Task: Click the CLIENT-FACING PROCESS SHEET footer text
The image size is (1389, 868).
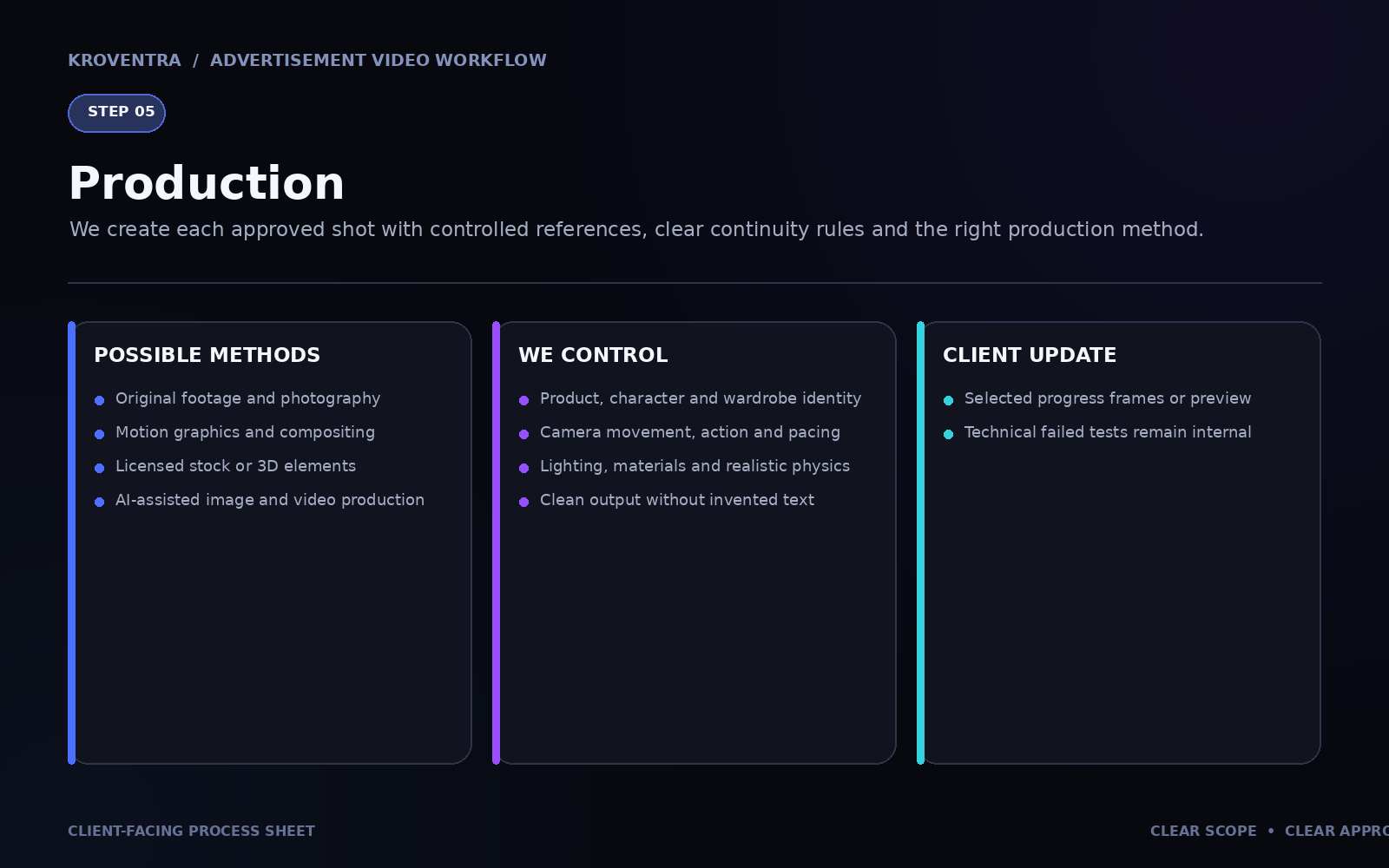Action: click(x=192, y=832)
